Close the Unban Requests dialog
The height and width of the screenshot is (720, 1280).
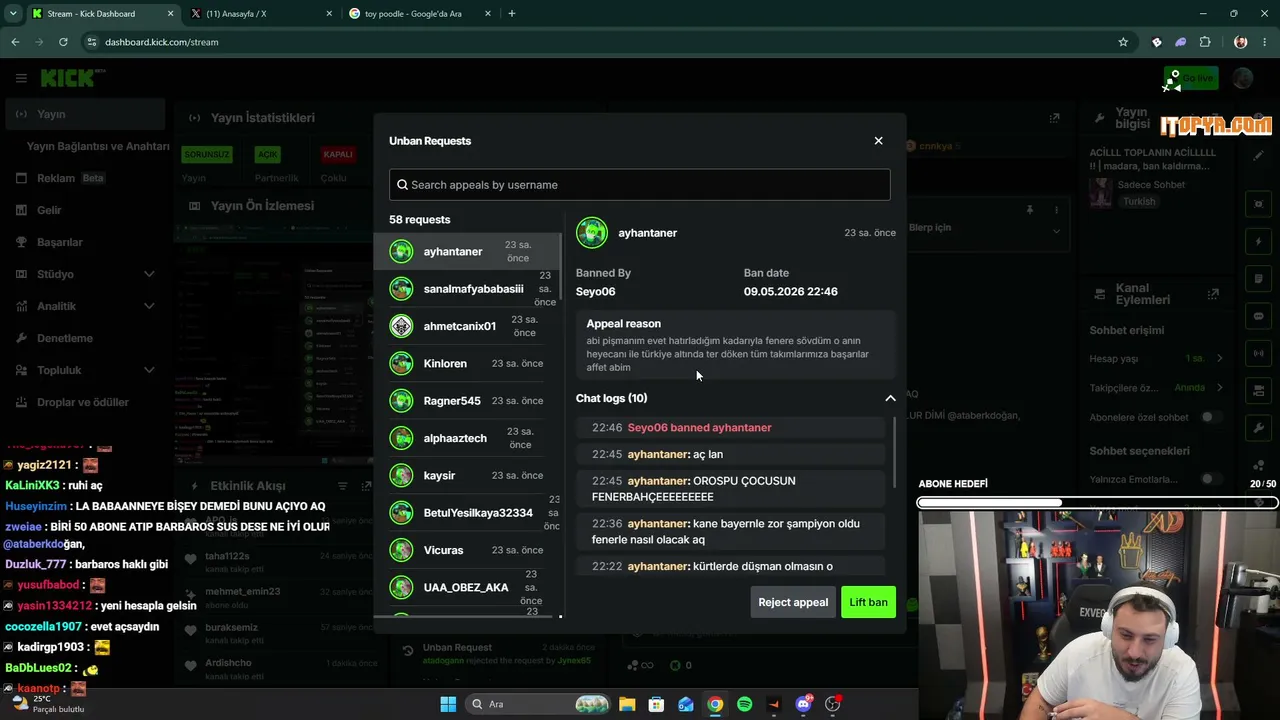tap(878, 141)
